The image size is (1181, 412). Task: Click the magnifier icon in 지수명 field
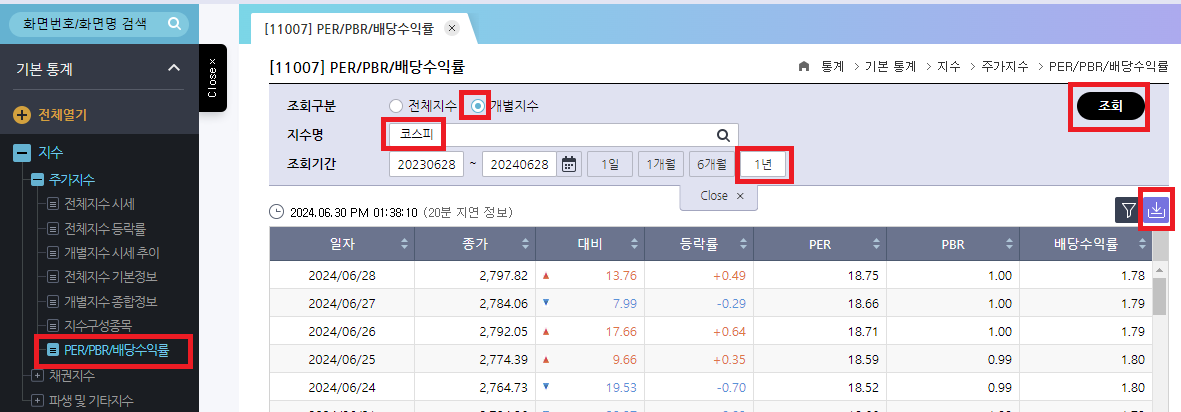(x=723, y=136)
